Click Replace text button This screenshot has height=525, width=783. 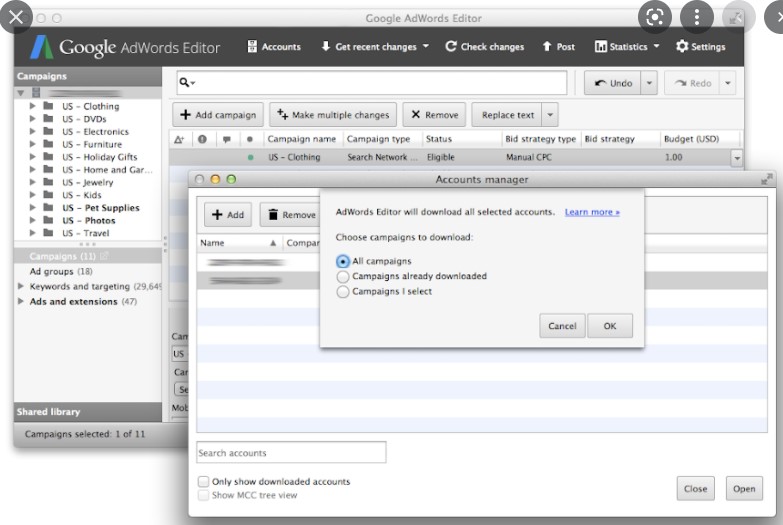click(x=507, y=115)
